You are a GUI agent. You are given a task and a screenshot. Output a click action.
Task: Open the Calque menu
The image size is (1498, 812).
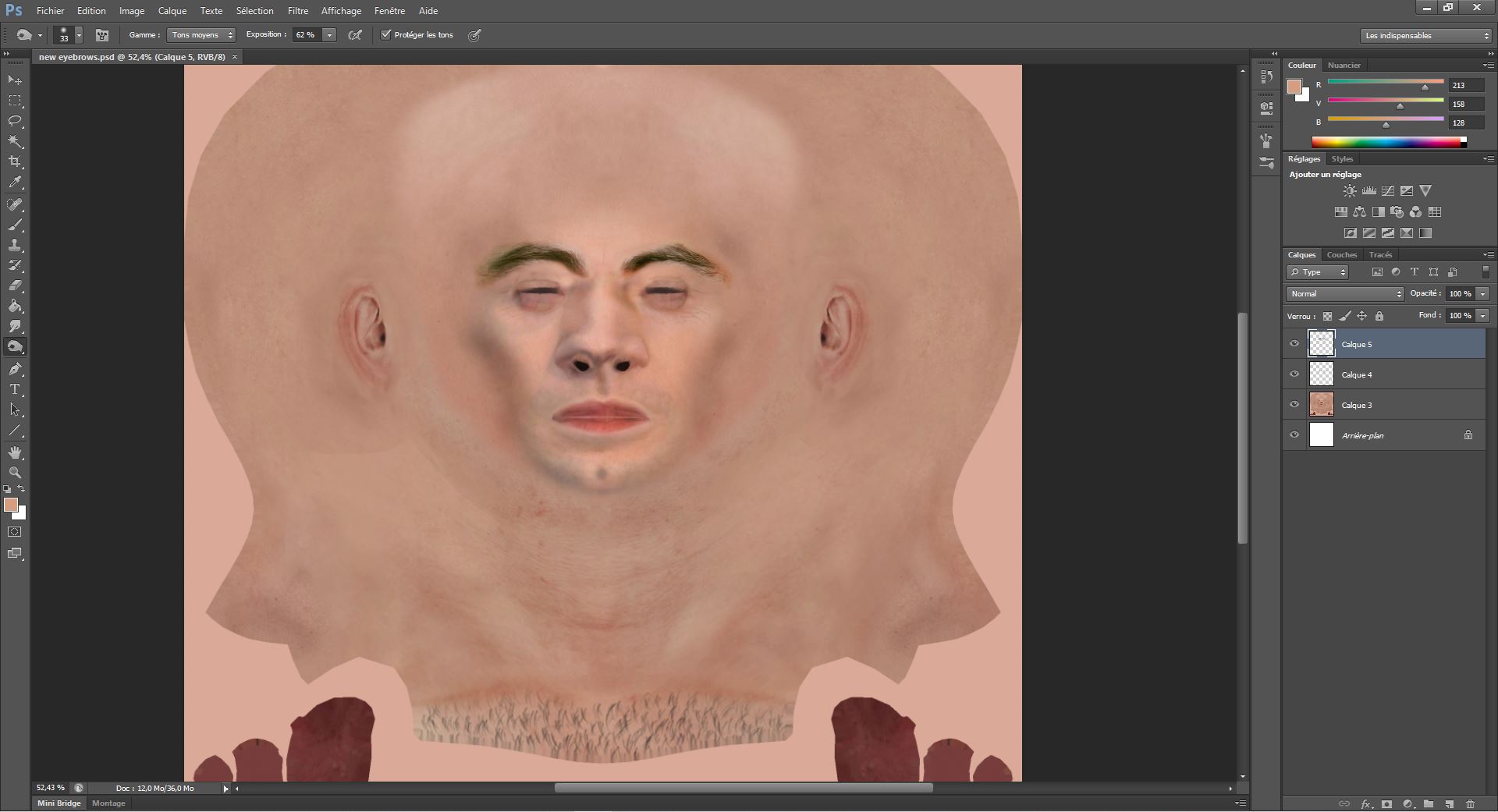click(172, 11)
